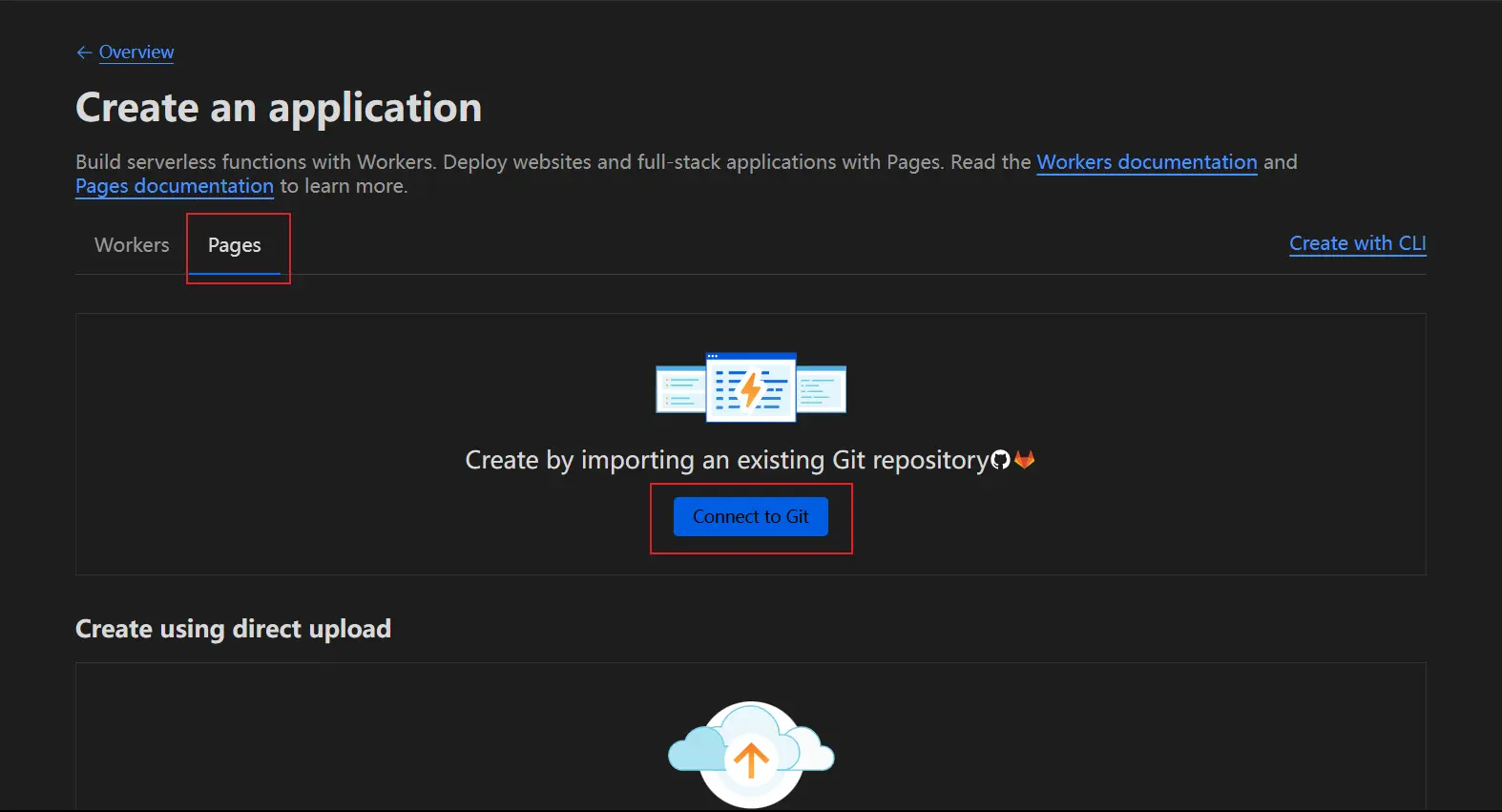Click the GitLab fox logo icon
Image resolution: width=1502 pixels, height=812 pixels.
[x=1025, y=460]
